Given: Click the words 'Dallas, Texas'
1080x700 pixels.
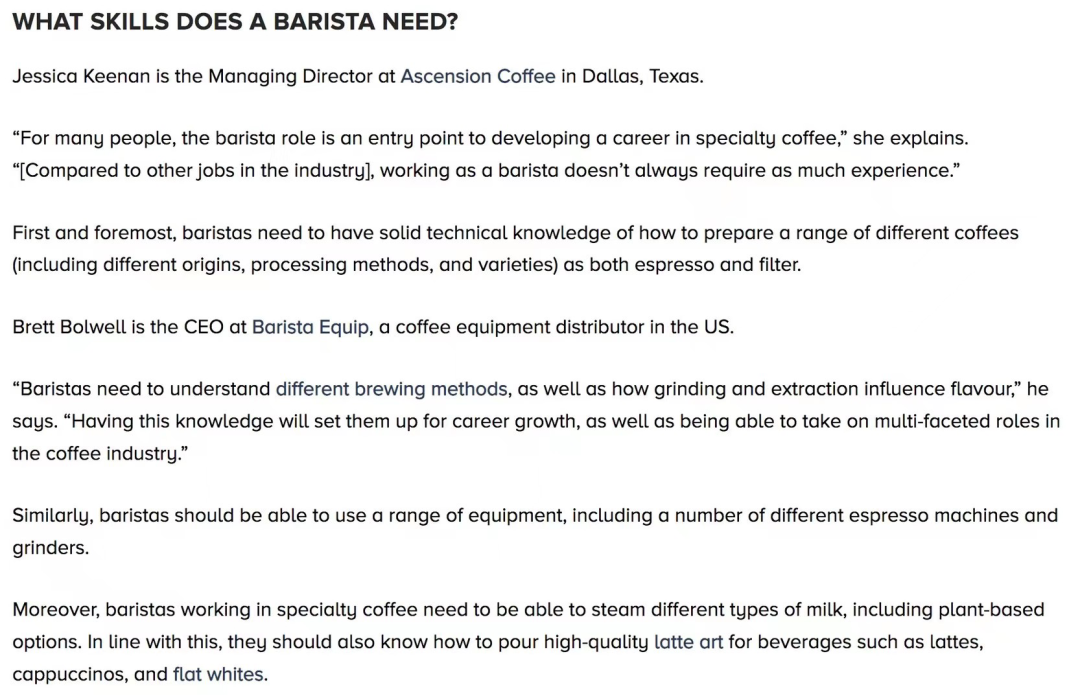Looking at the screenshot, I should 641,76.
